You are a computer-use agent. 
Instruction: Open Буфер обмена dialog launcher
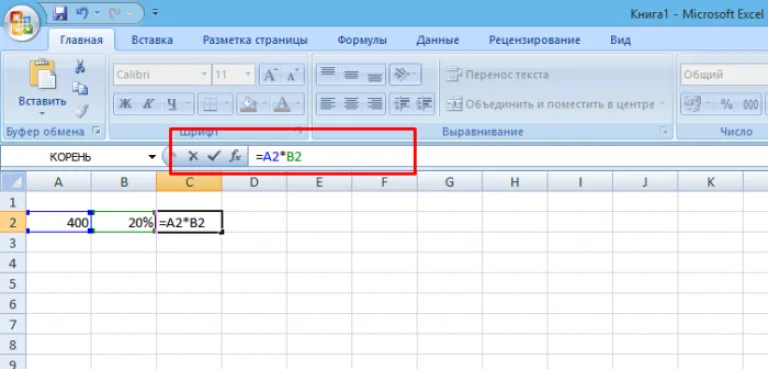pos(96,131)
